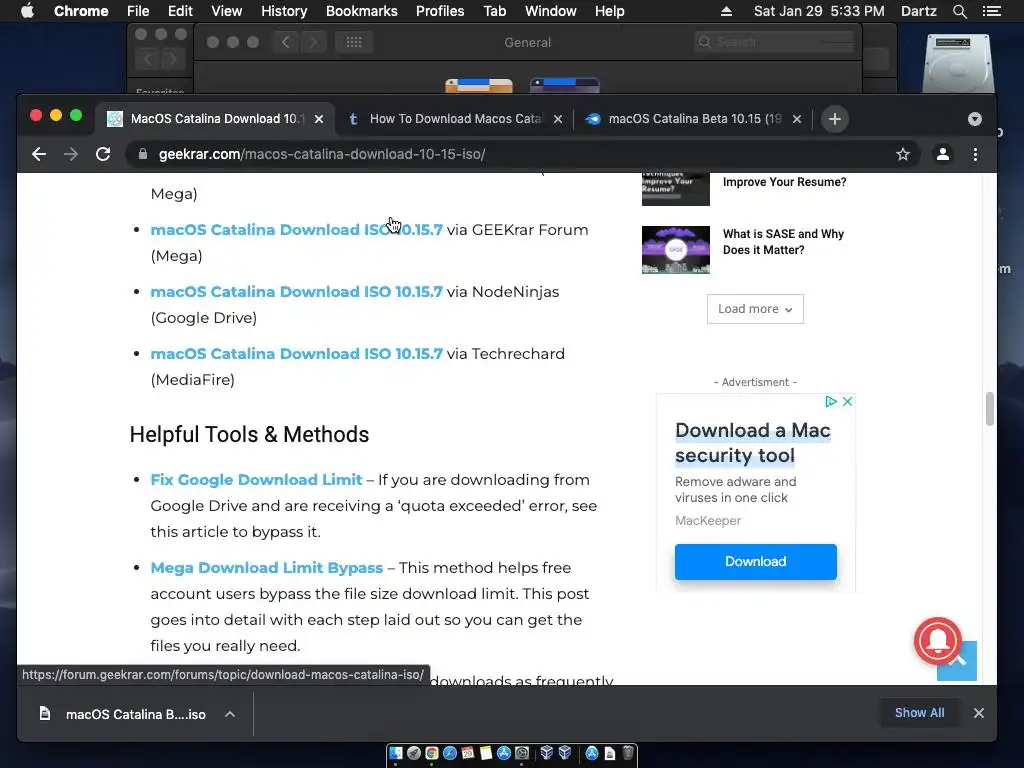Close the macOS Catalina Beta 10.15 tab
The height and width of the screenshot is (768, 1024).
point(797,119)
